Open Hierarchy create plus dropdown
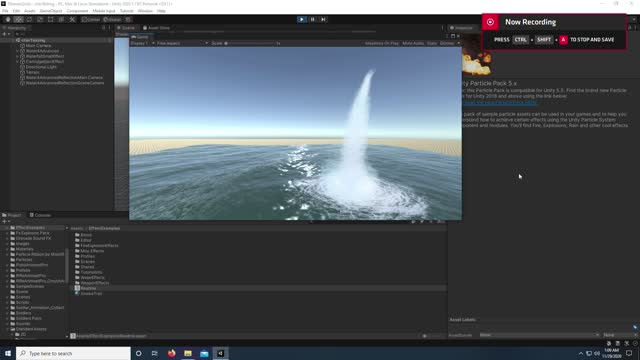640x360 pixels. coord(5,34)
